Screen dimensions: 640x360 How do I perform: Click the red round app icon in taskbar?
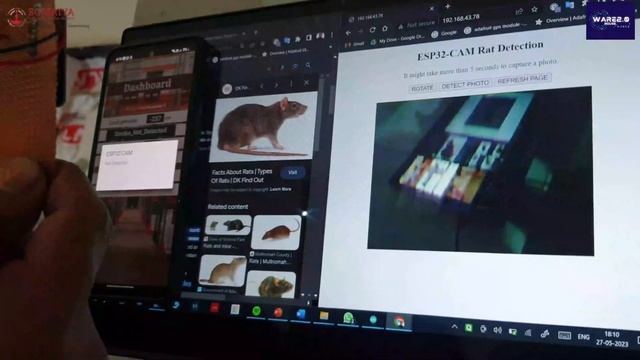point(278,312)
